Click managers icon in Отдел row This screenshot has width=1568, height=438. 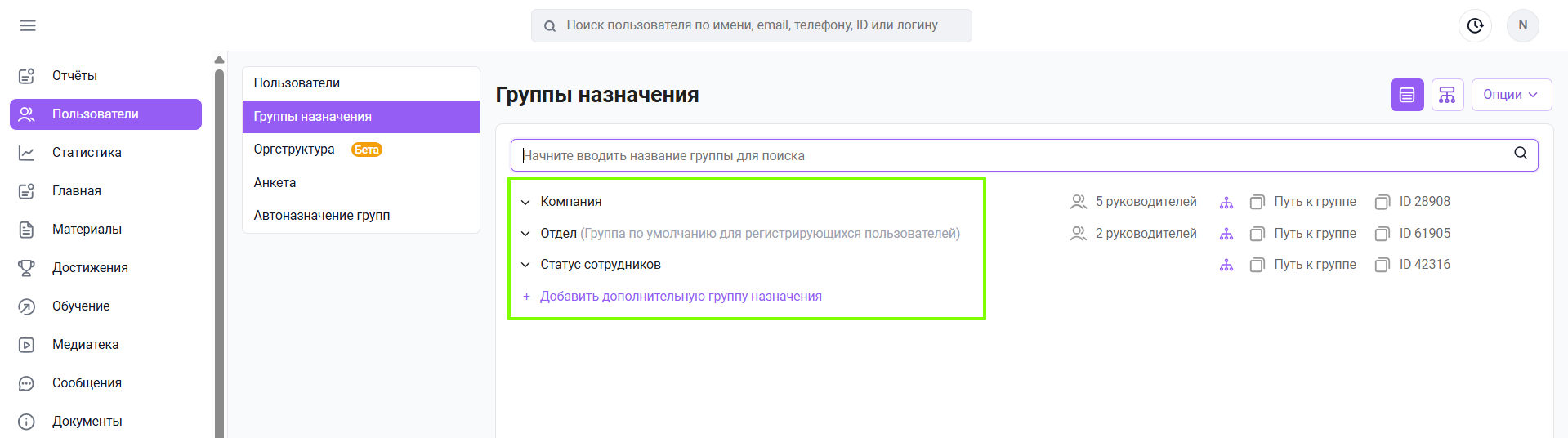click(1079, 234)
